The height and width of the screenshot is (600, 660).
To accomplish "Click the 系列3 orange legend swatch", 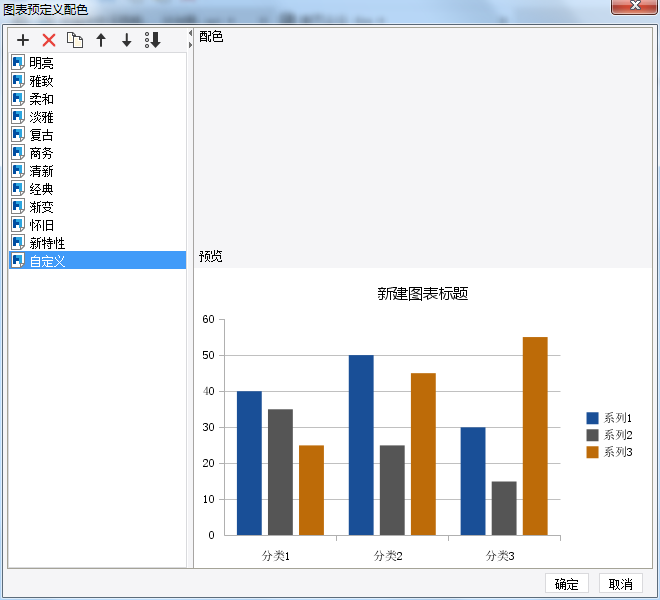I will (592, 452).
